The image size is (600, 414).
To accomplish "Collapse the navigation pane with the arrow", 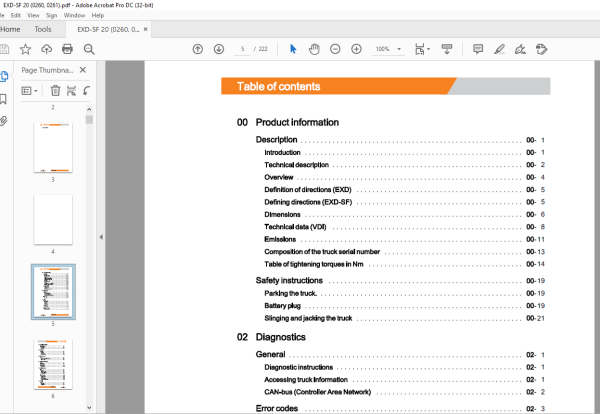I will (x=101, y=237).
